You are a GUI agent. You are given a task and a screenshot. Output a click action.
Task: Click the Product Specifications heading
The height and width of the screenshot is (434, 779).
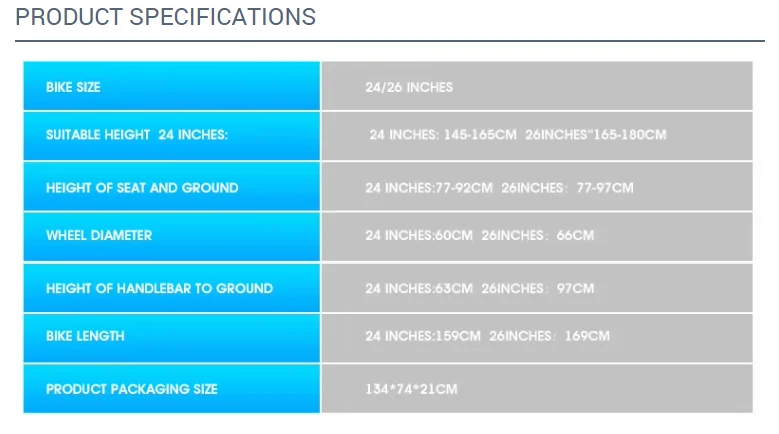point(166,17)
